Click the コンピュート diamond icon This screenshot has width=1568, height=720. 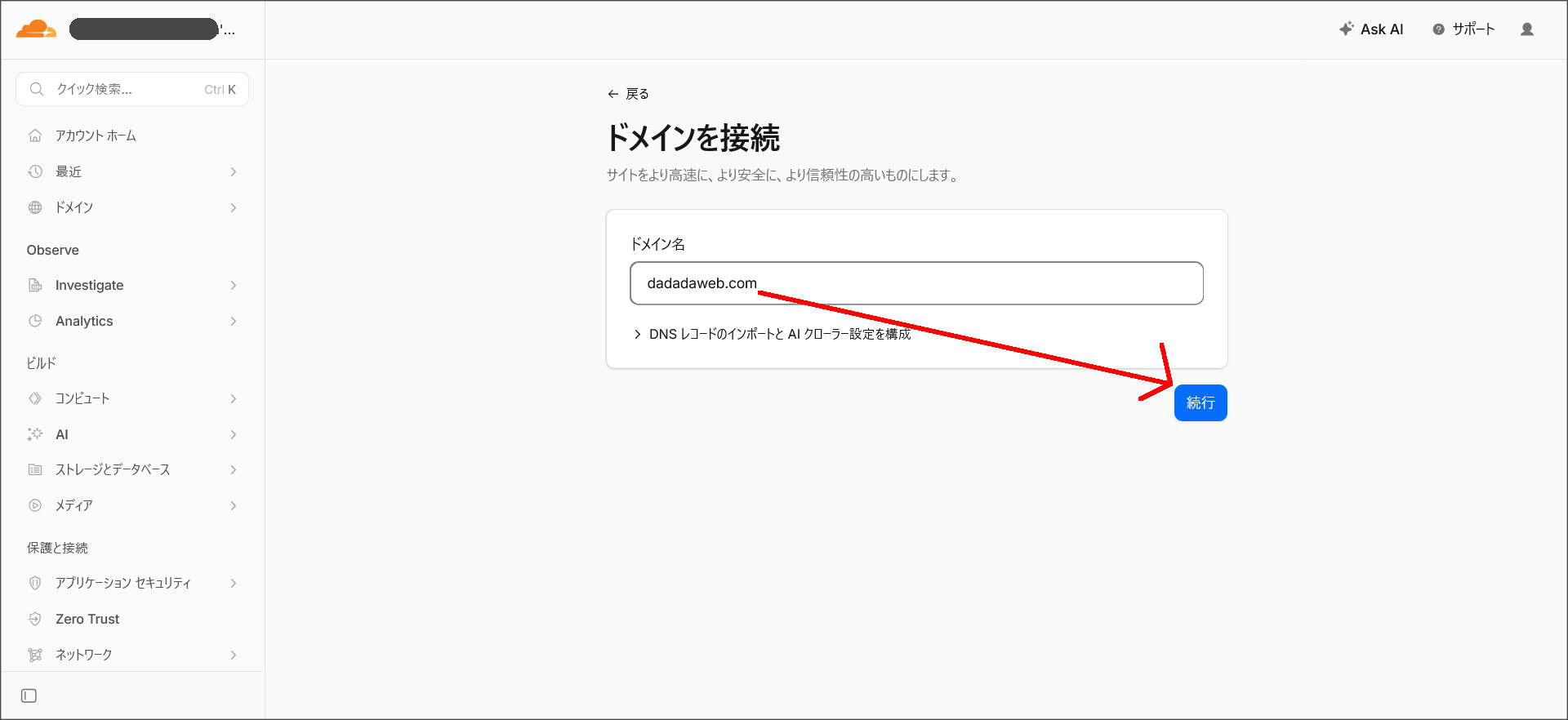coord(35,398)
